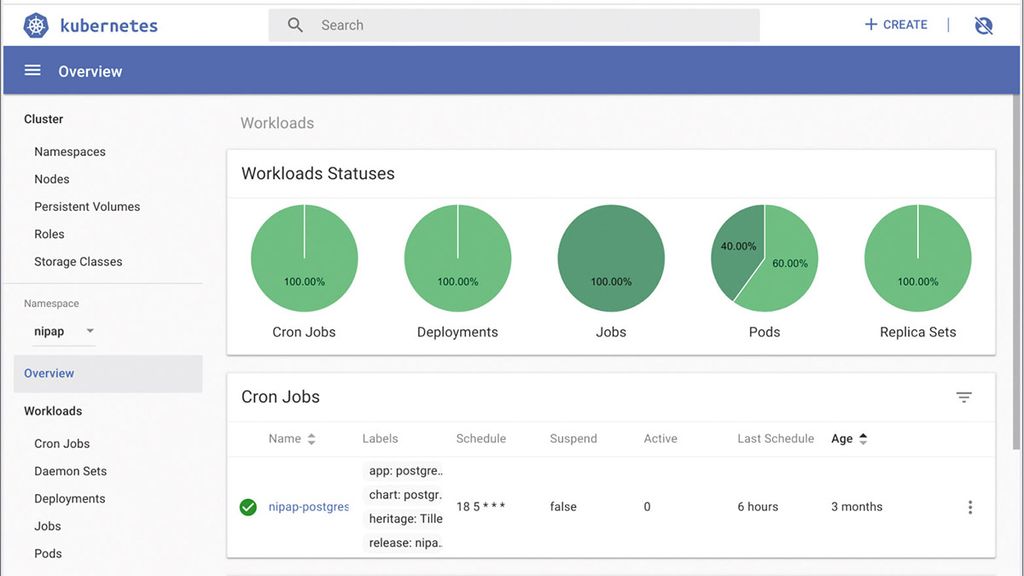
Task: Click the notifications bell icon
Action: (x=983, y=24)
